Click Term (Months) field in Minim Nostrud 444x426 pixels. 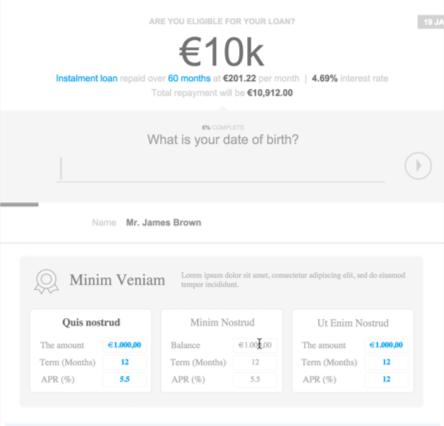click(255, 362)
